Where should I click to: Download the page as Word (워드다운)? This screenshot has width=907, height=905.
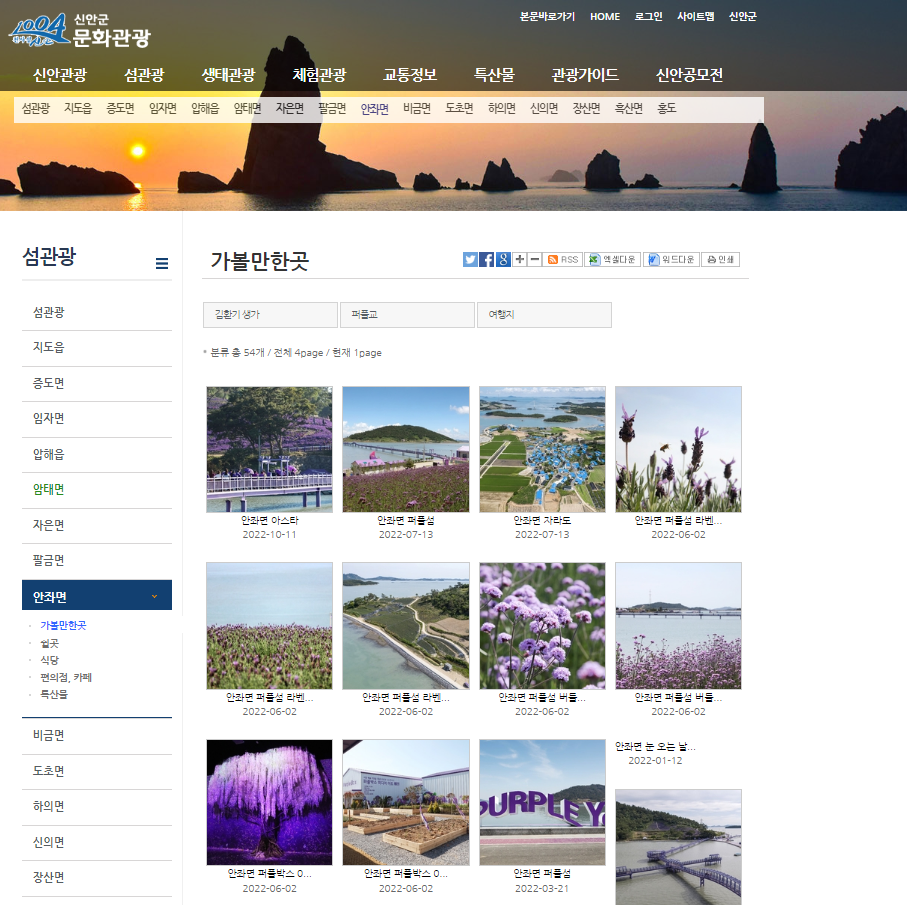point(670,259)
